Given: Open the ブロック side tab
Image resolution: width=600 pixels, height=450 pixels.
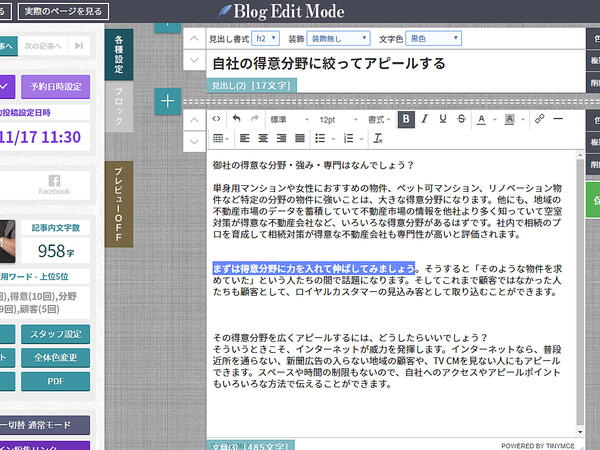Looking at the screenshot, I should click(119, 106).
